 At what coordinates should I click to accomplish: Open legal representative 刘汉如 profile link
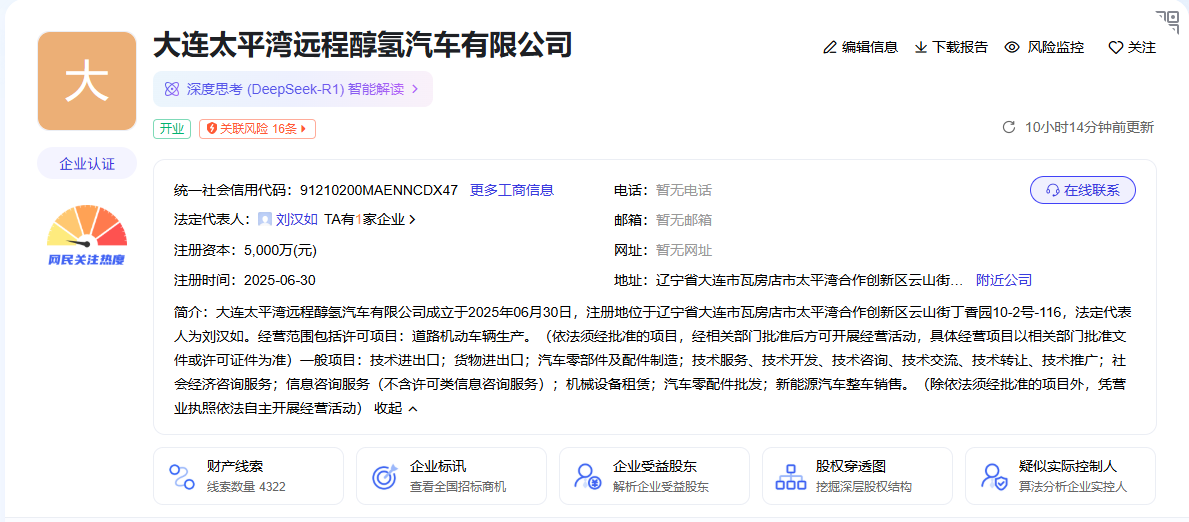[296, 219]
